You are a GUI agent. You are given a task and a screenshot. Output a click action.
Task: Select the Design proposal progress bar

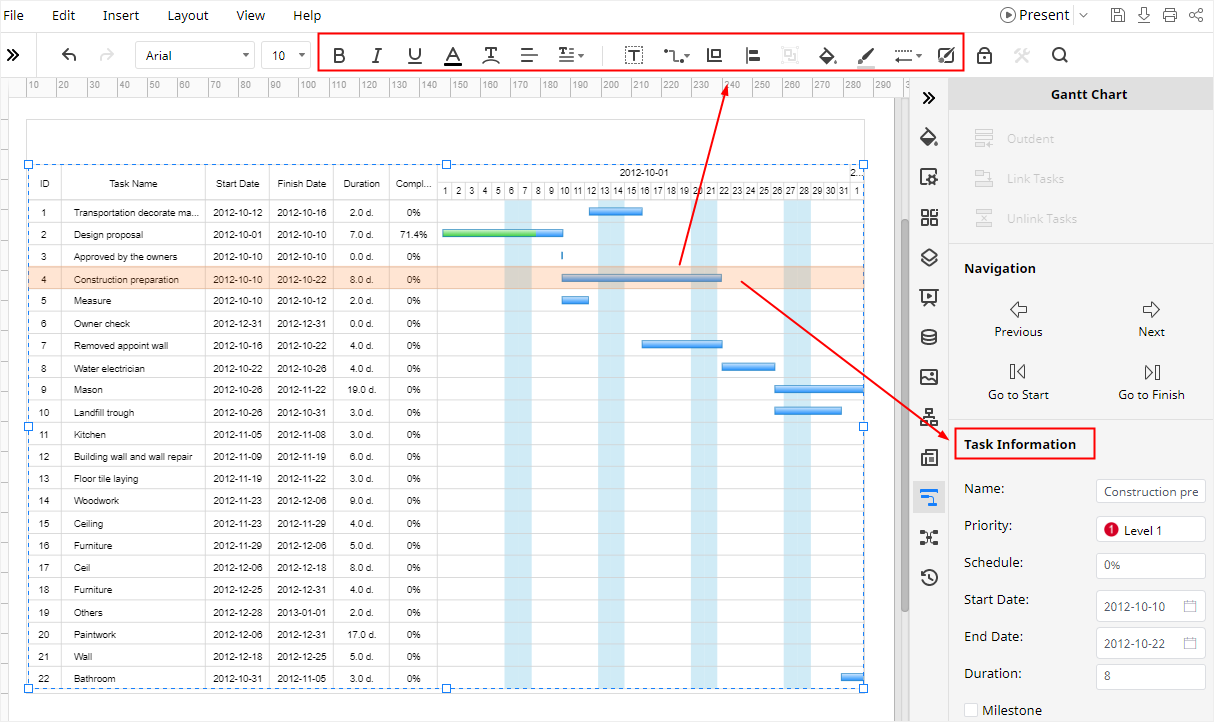(x=502, y=233)
